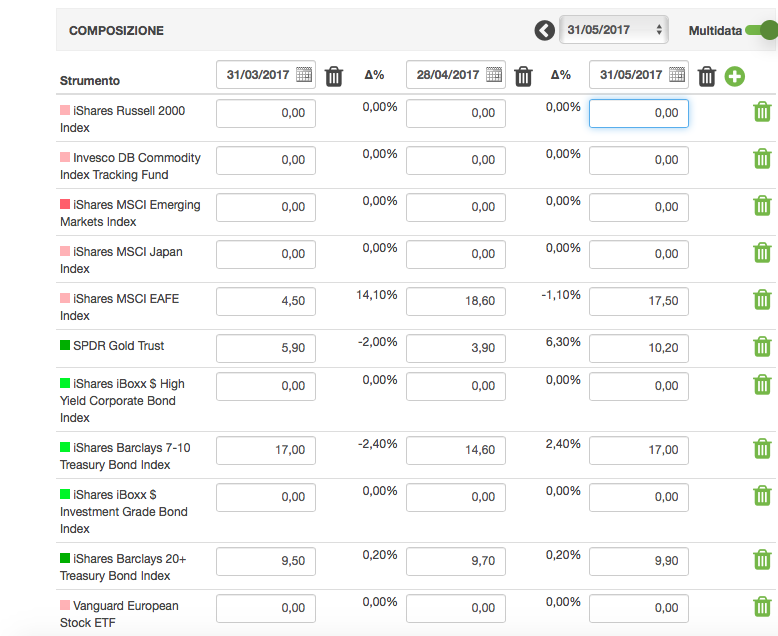Image resolution: width=778 pixels, height=636 pixels.
Task: Delete the 31/03/2017 date column
Action: click(x=334, y=76)
